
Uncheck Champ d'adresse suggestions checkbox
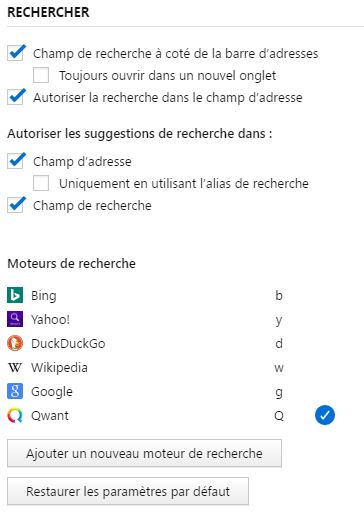tap(15, 161)
